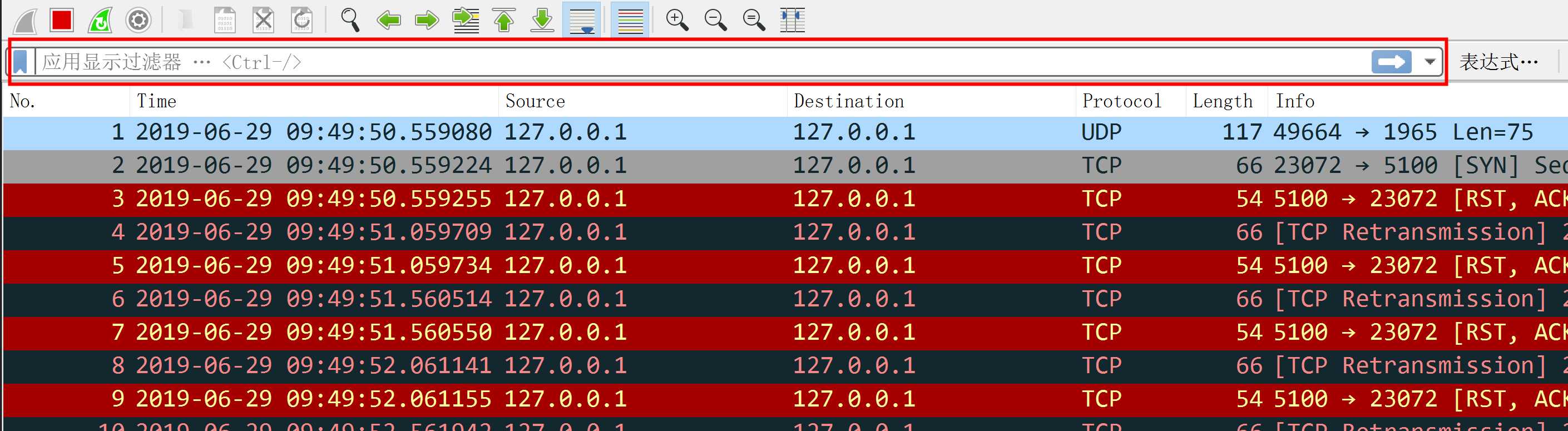Jump to the last packet icon

click(x=542, y=20)
